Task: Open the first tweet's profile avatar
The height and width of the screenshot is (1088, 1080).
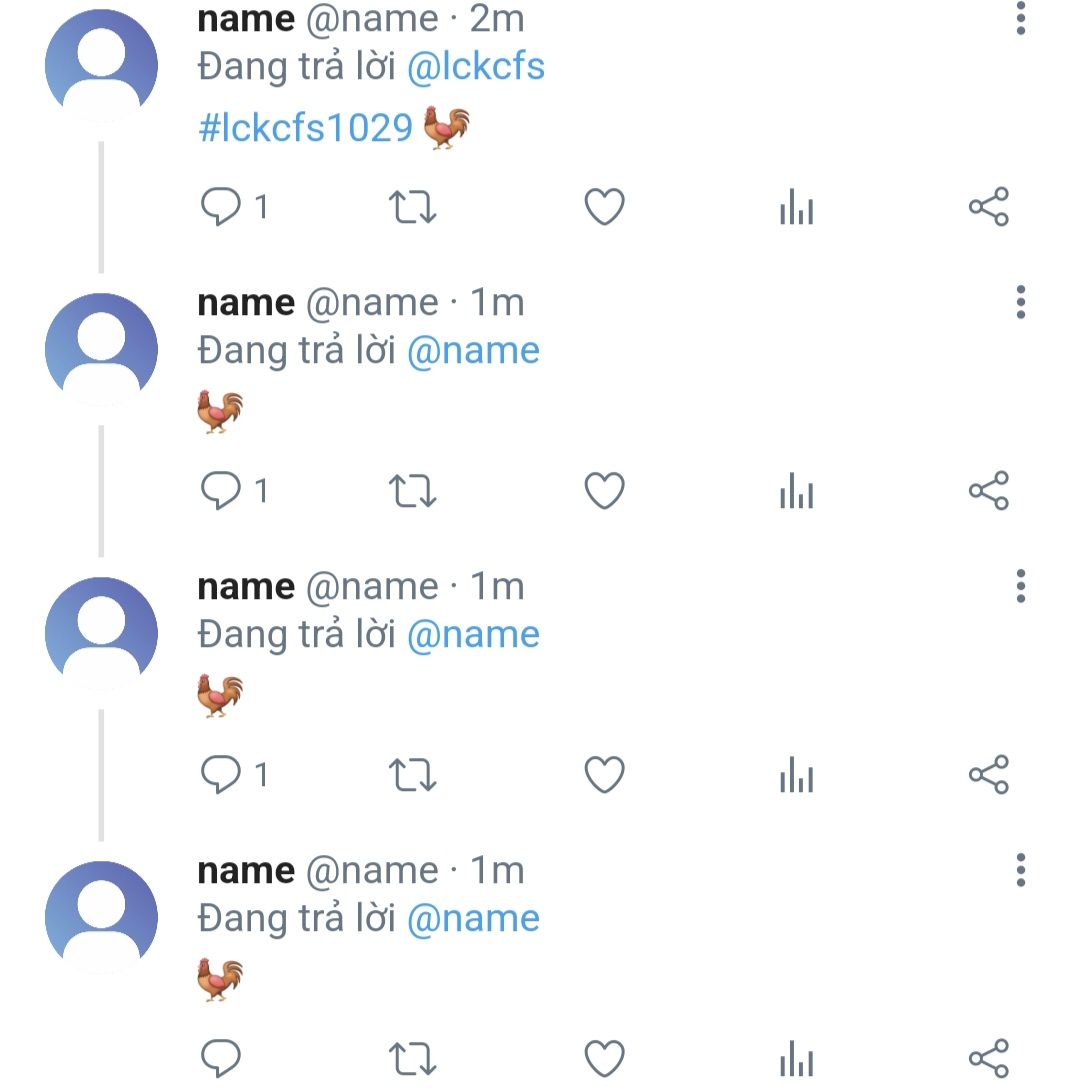Action: [101, 65]
